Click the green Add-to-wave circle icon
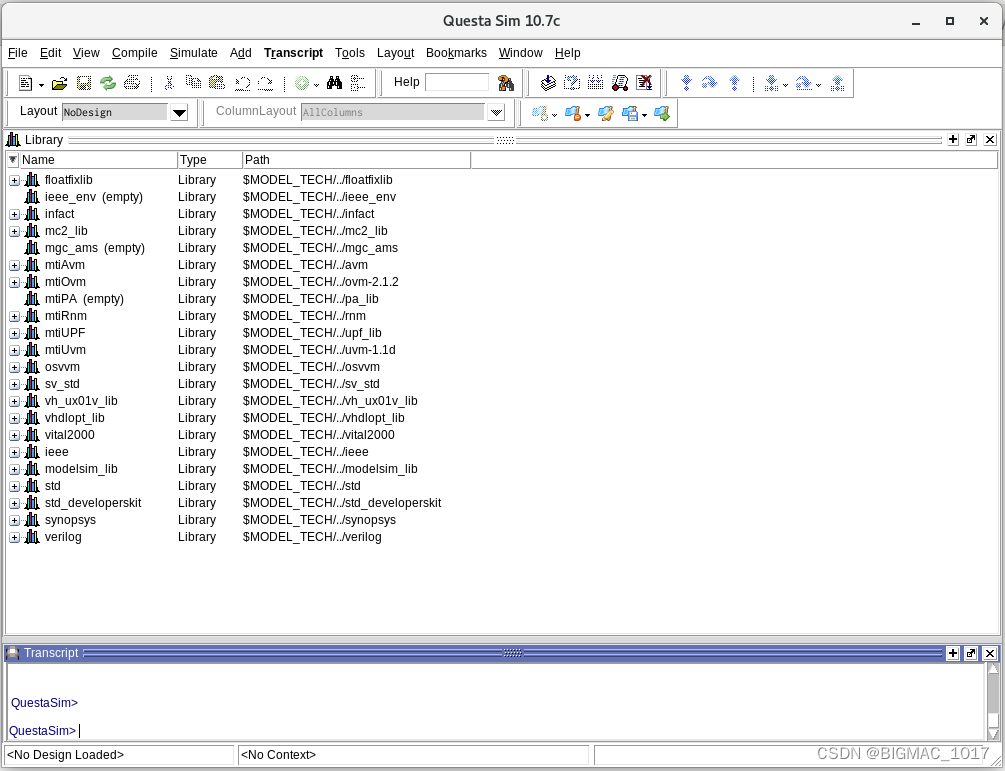Screen dimensions: 1005x771 click(302, 83)
